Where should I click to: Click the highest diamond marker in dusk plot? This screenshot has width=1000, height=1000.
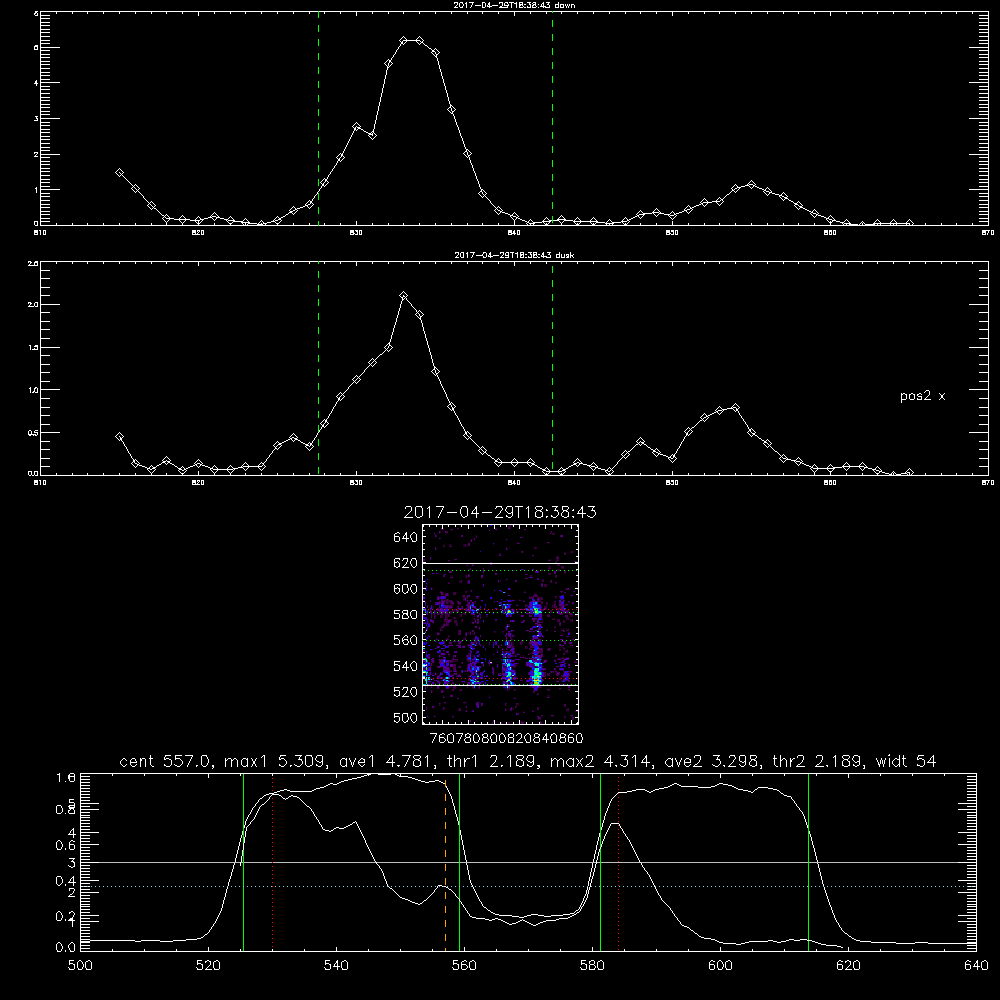403,296
